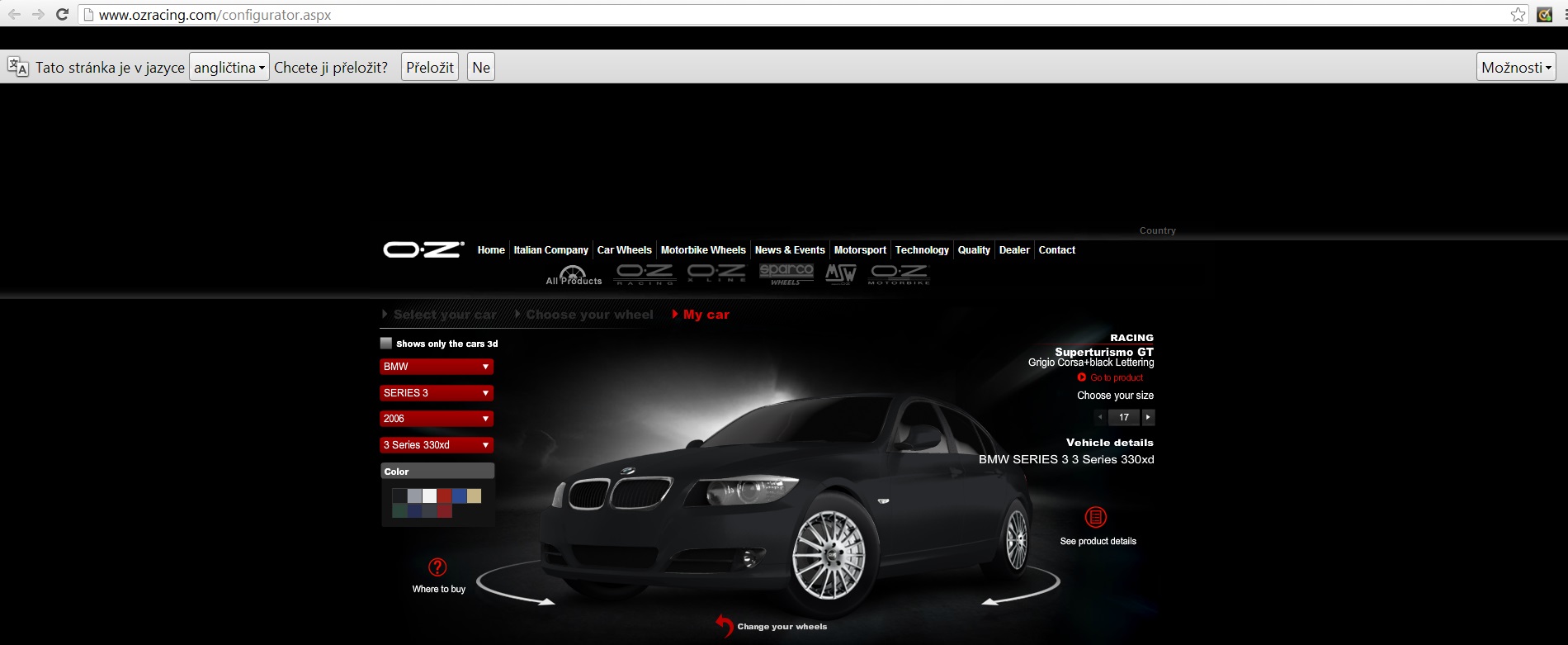Open the Motorsport menu item
This screenshot has width=1568, height=645.
click(x=860, y=250)
